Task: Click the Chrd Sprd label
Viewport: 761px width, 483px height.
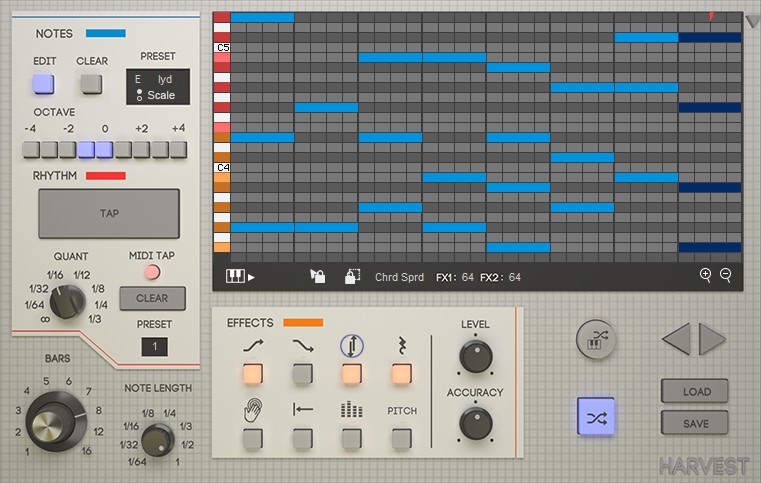Action: (399, 277)
